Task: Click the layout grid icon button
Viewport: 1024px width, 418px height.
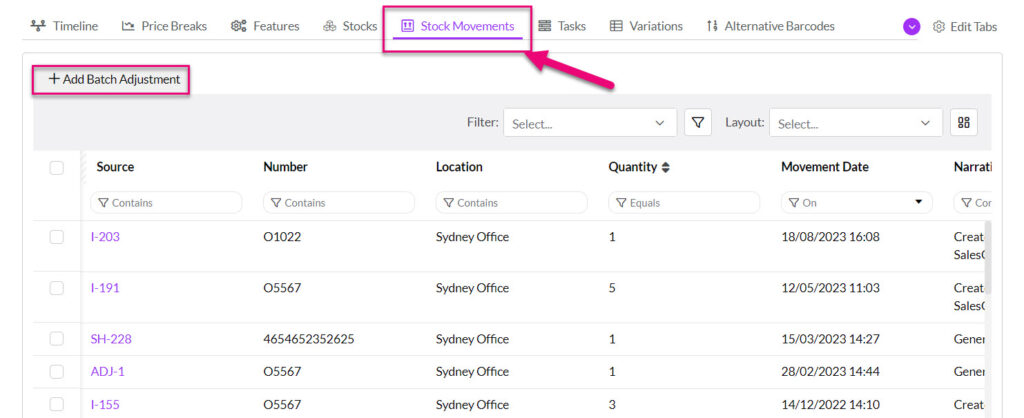Action: 964,123
